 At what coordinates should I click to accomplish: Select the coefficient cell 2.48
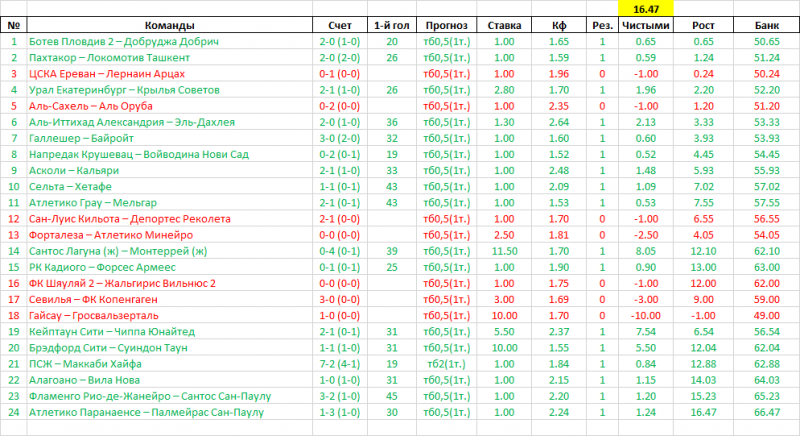pyautogui.click(x=559, y=170)
